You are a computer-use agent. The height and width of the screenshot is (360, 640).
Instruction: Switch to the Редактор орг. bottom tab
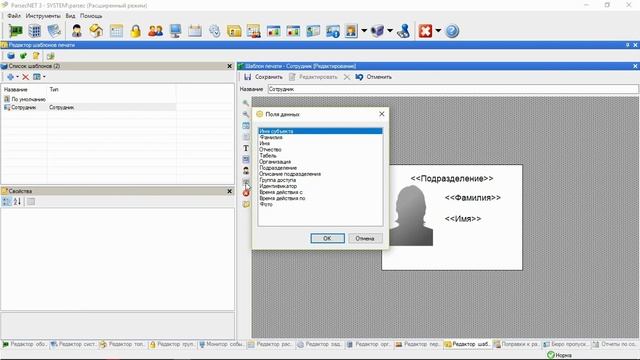[369, 344]
